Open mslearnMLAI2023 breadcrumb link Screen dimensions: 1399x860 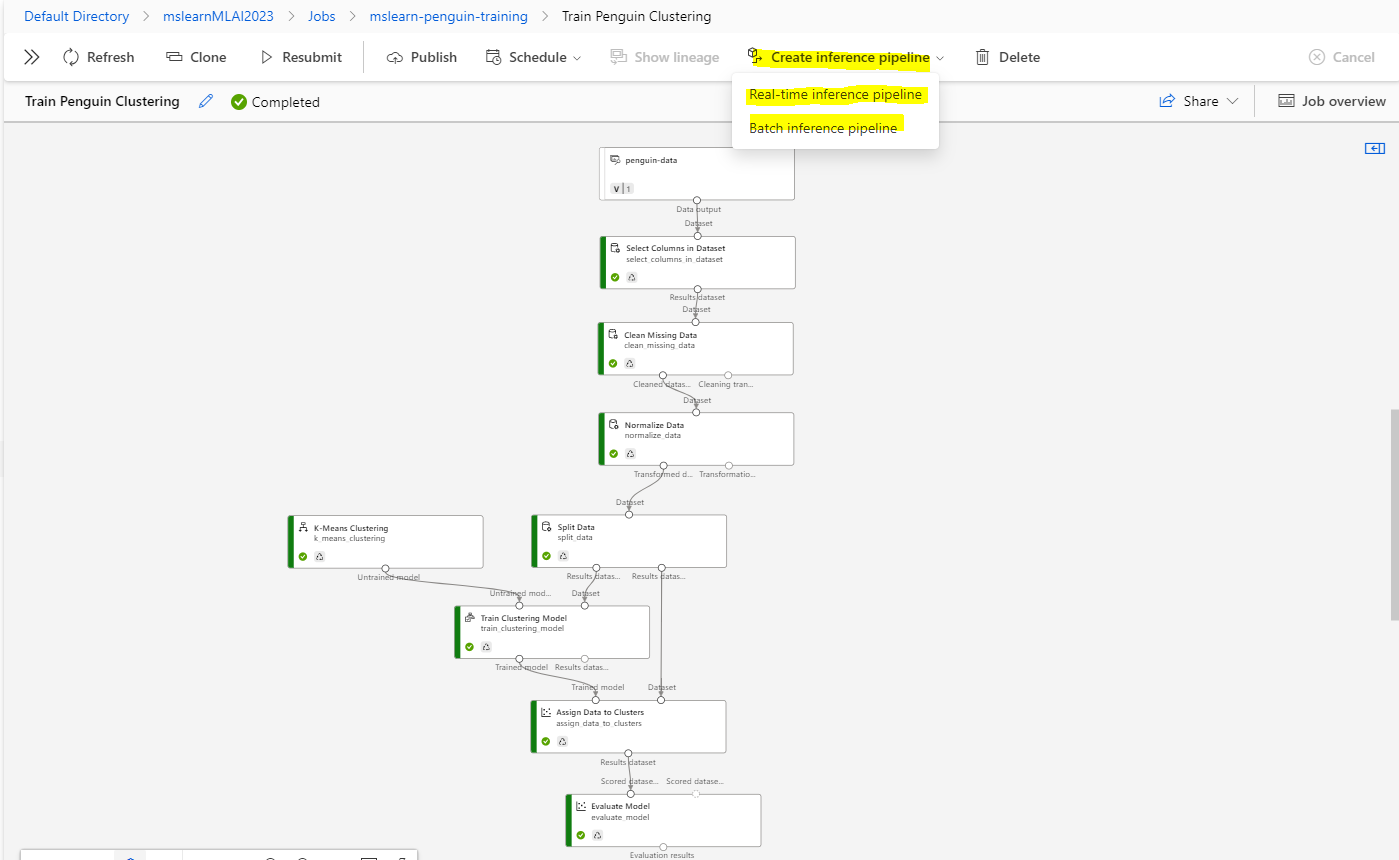(218, 16)
